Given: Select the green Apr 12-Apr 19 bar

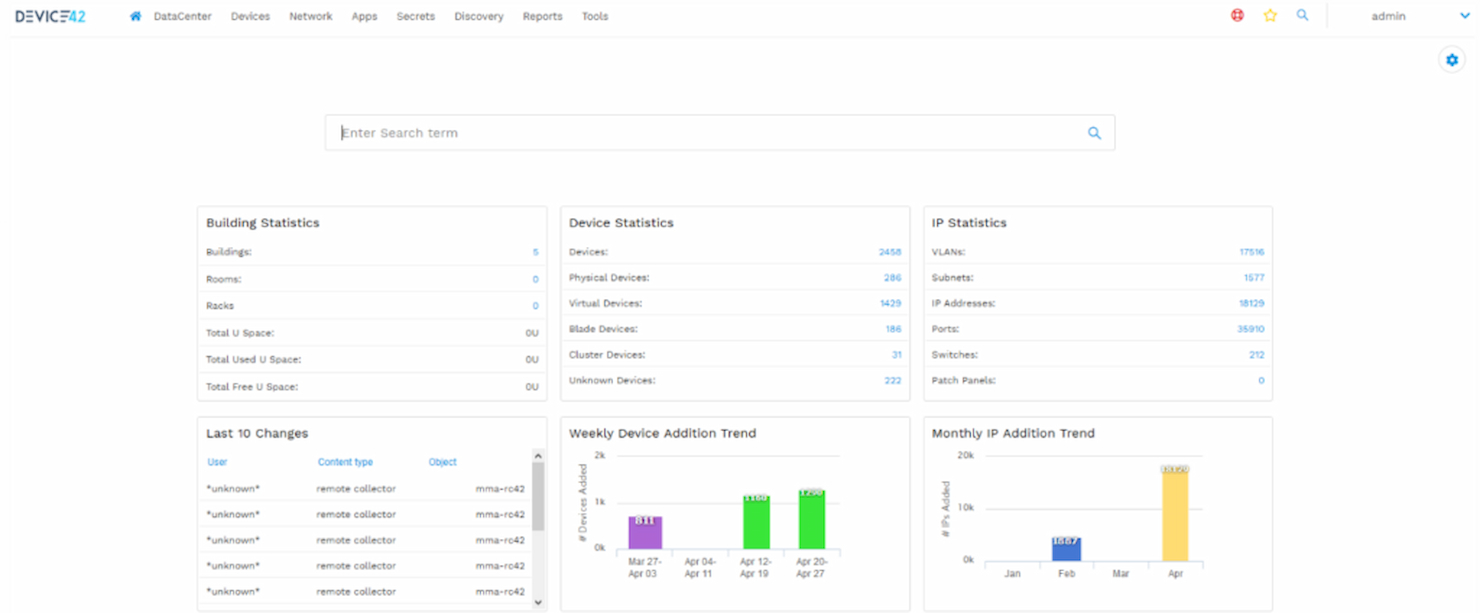Looking at the screenshot, I should click(756, 521).
